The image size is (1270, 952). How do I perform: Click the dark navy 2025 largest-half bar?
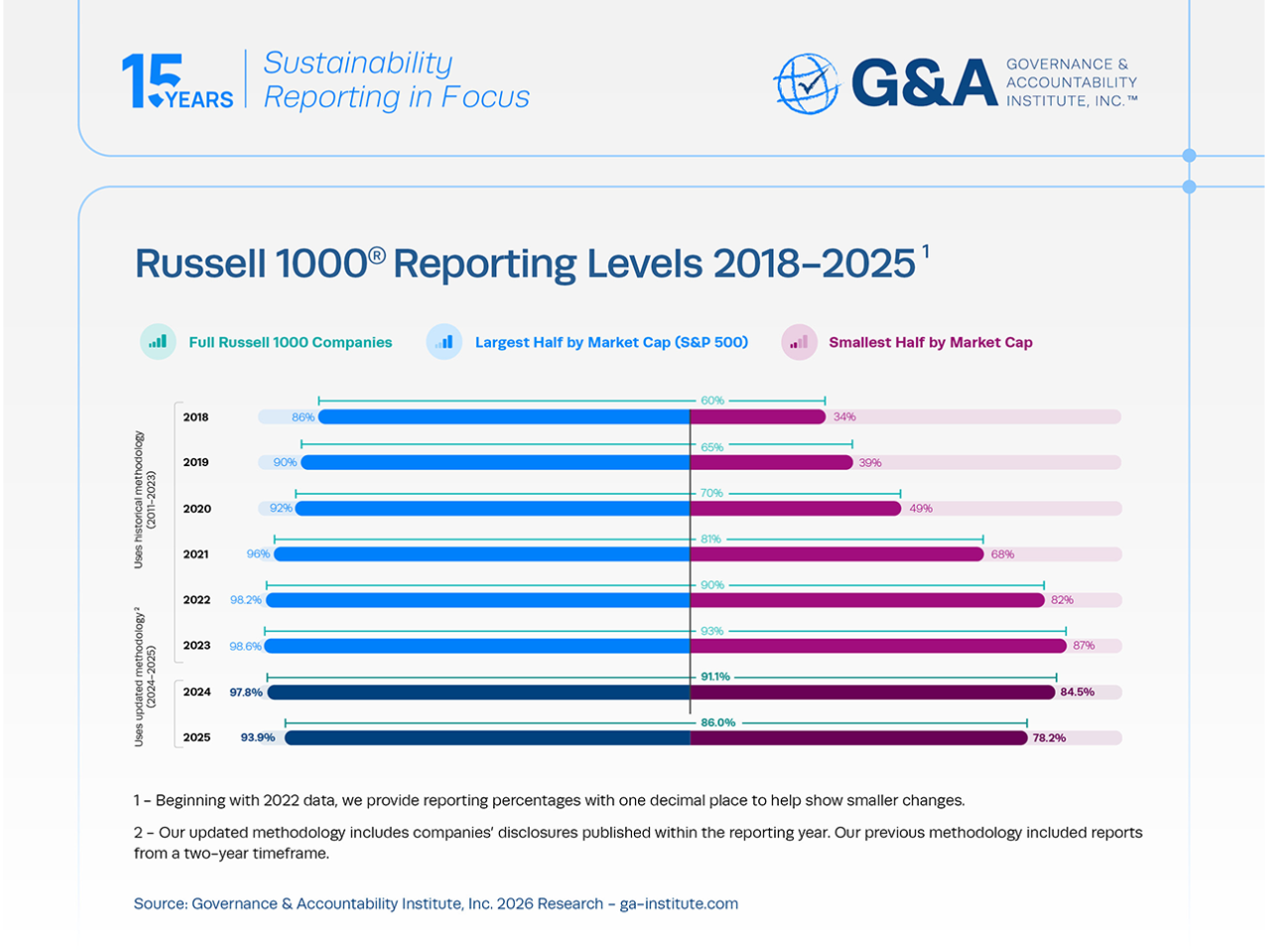point(487,738)
